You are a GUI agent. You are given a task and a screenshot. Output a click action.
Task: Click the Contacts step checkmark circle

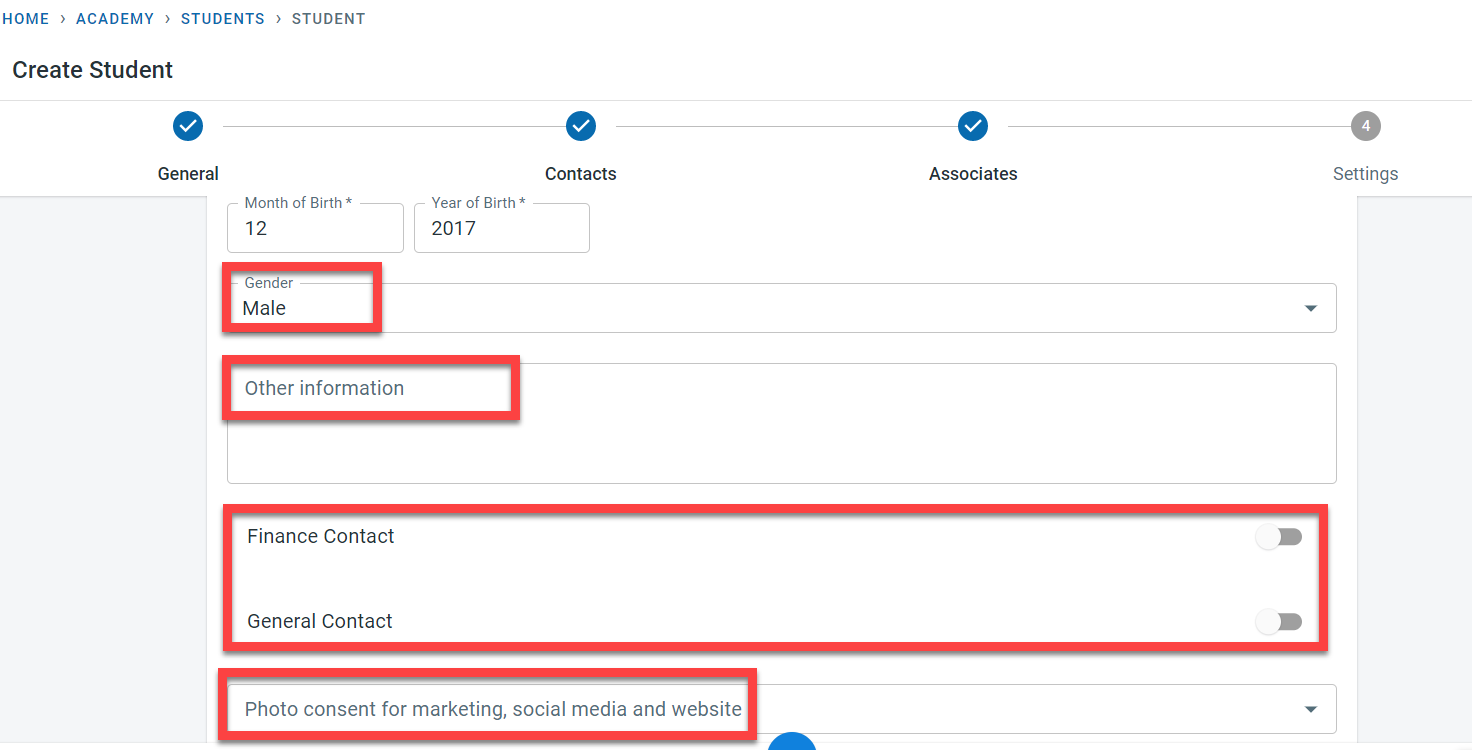click(x=581, y=126)
